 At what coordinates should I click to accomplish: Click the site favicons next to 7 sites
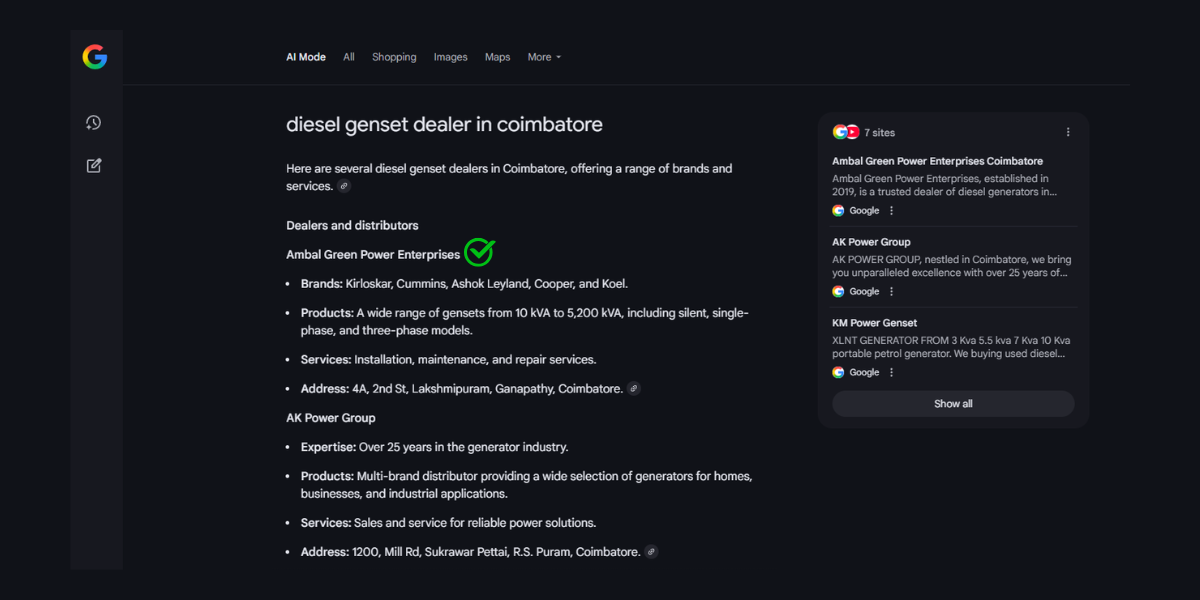click(x=846, y=132)
